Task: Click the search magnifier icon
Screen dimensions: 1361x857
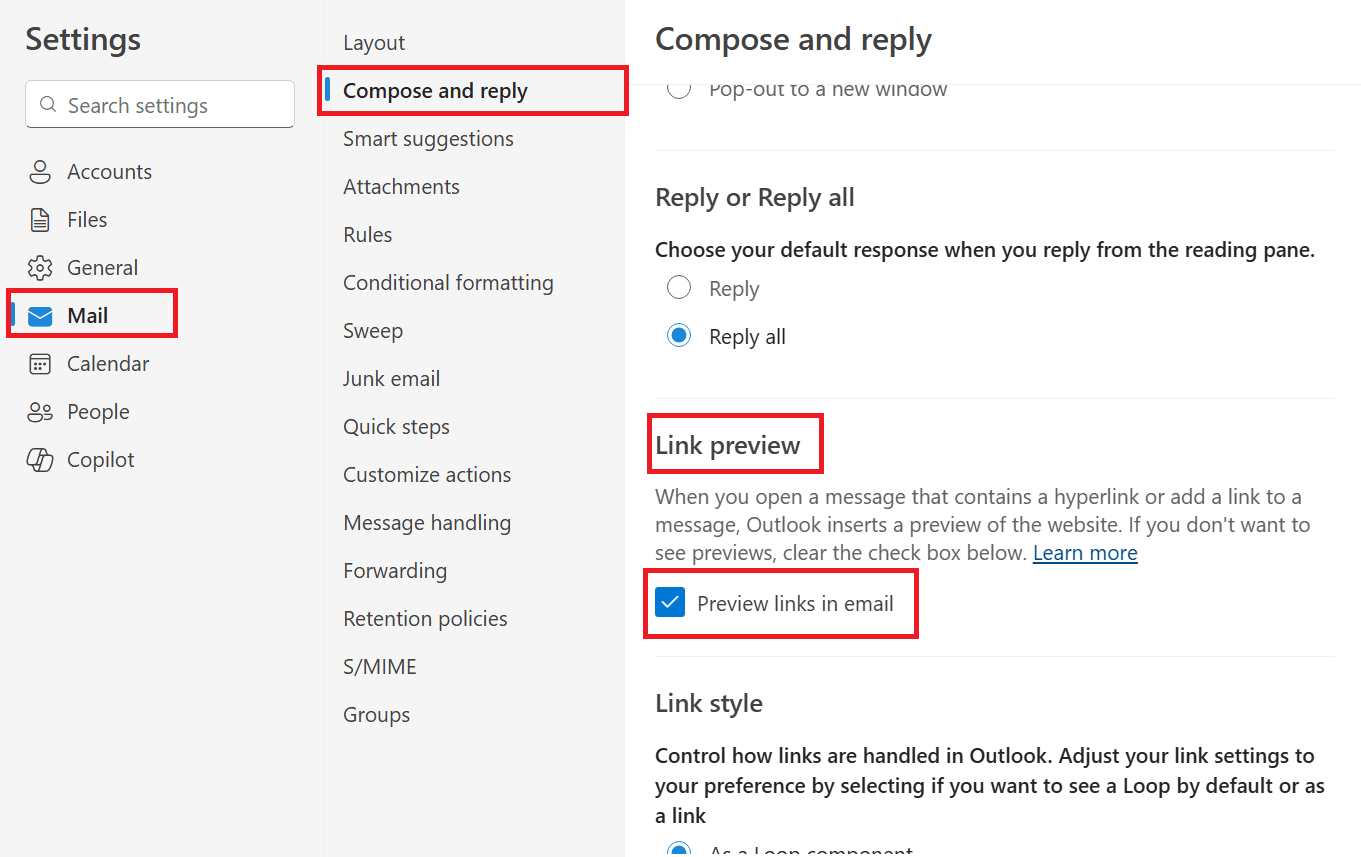Action: click(x=47, y=104)
